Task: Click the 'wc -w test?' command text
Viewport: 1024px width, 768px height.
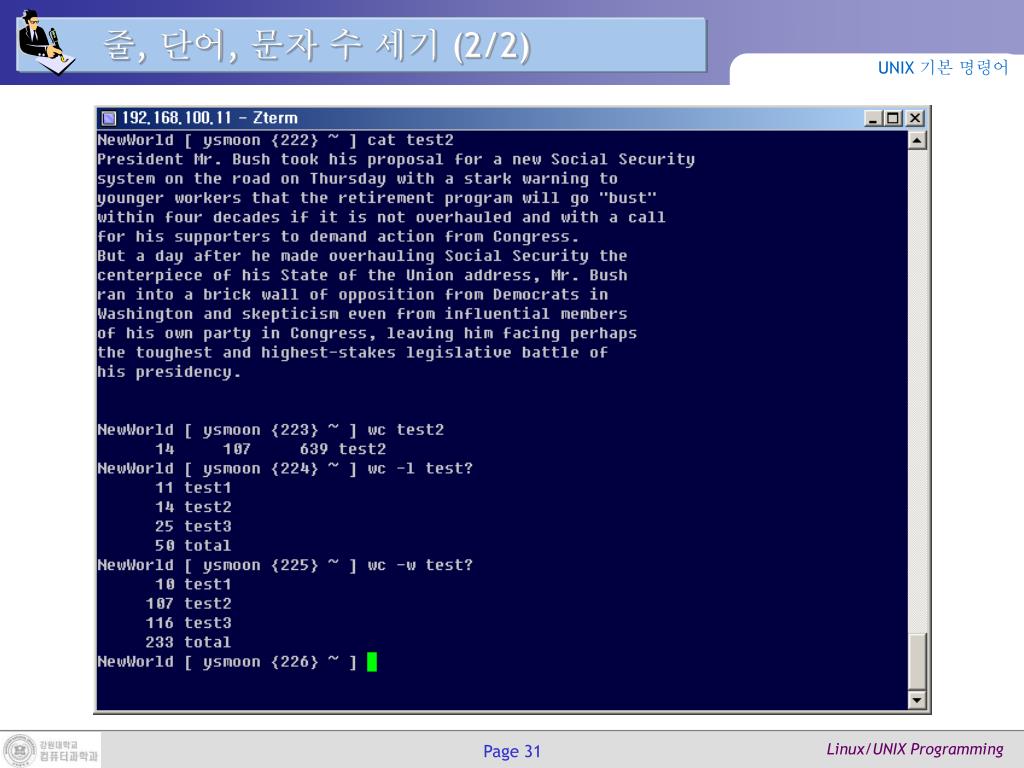Action: [x=420, y=565]
